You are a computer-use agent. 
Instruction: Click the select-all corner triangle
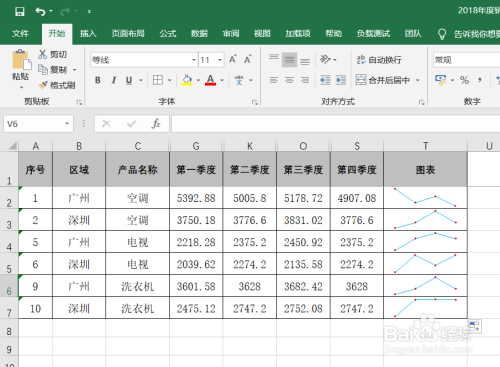[x=13, y=146]
